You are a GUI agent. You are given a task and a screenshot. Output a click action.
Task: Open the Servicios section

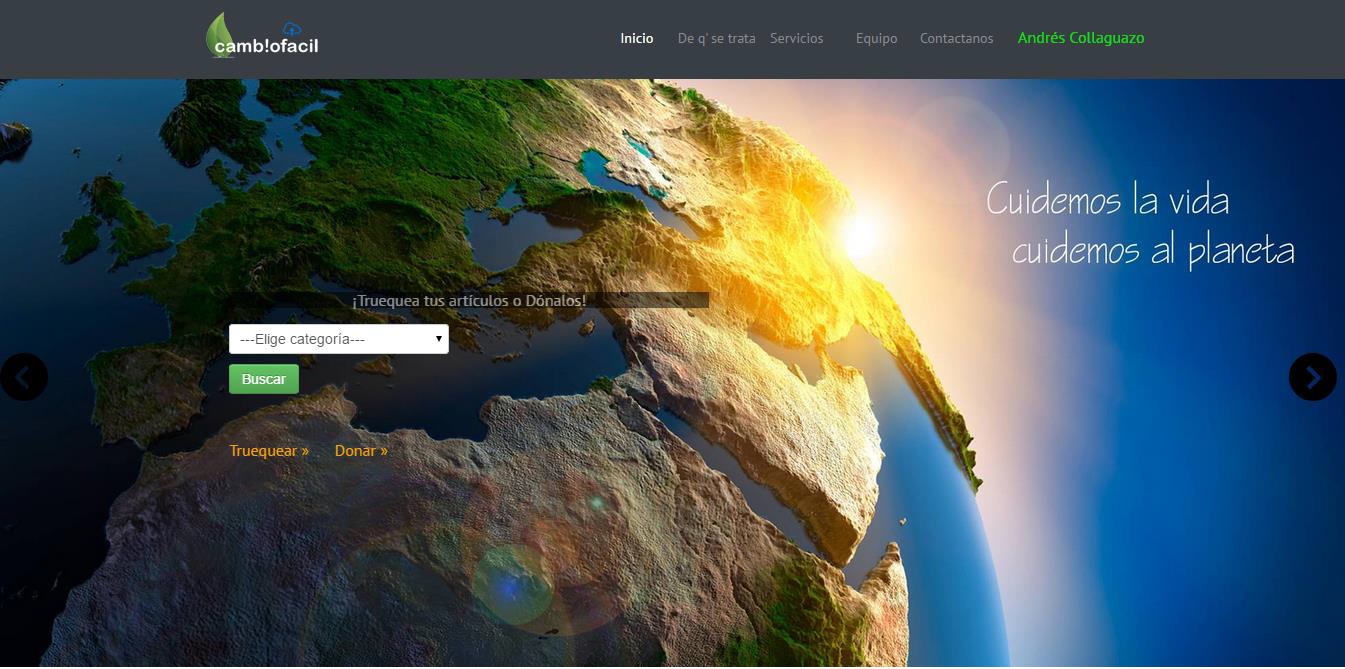click(797, 38)
